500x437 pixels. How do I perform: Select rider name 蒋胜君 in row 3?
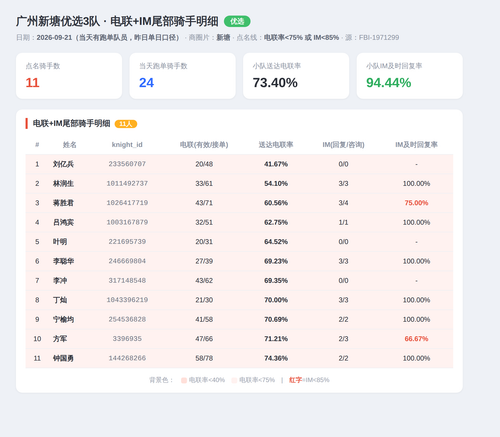coord(63,203)
